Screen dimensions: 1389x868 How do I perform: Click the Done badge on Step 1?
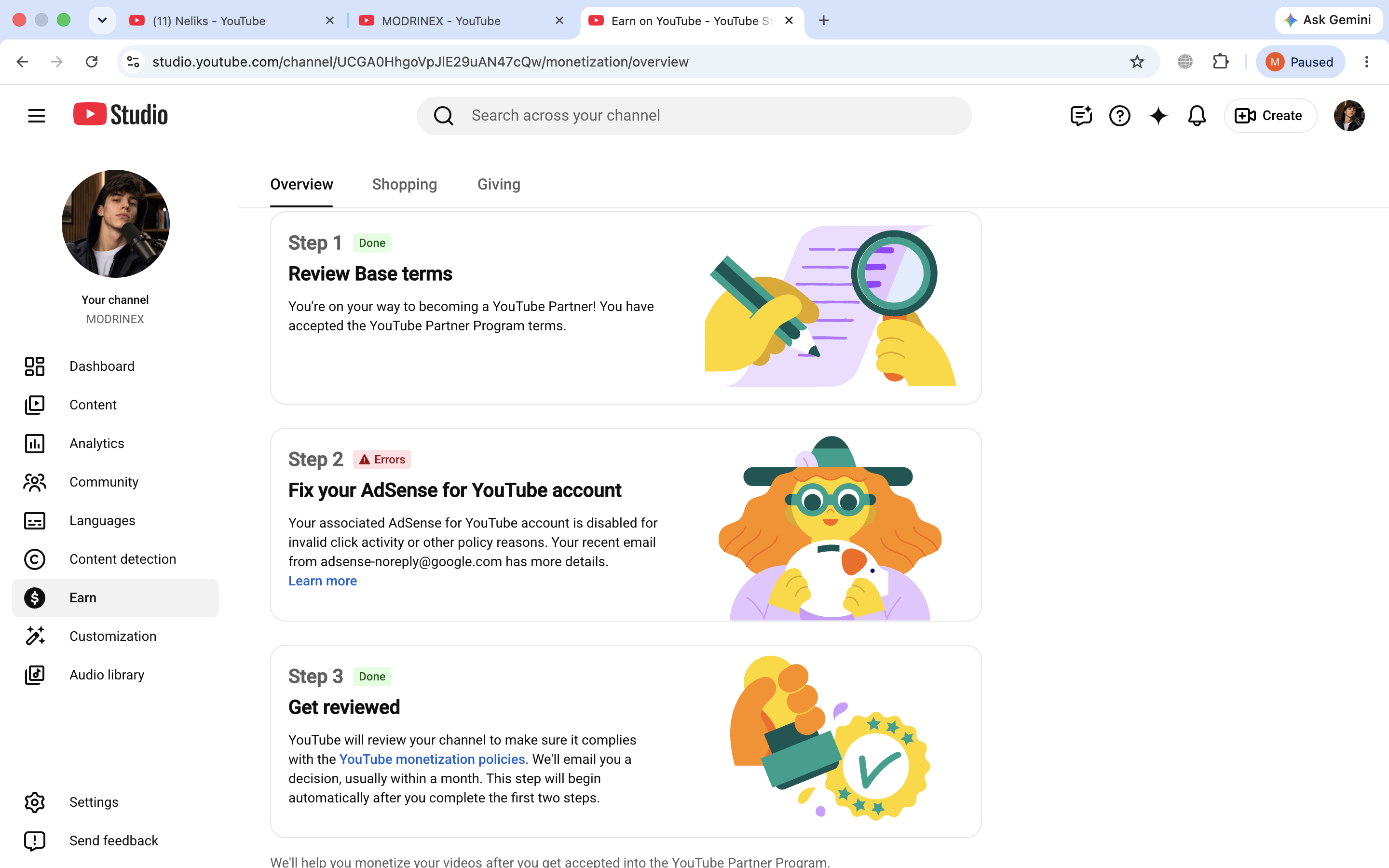tap(372, 243)
